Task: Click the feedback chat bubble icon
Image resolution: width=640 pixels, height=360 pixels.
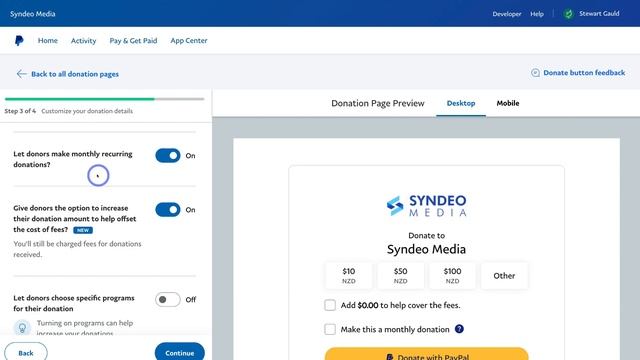Action: 535,73
